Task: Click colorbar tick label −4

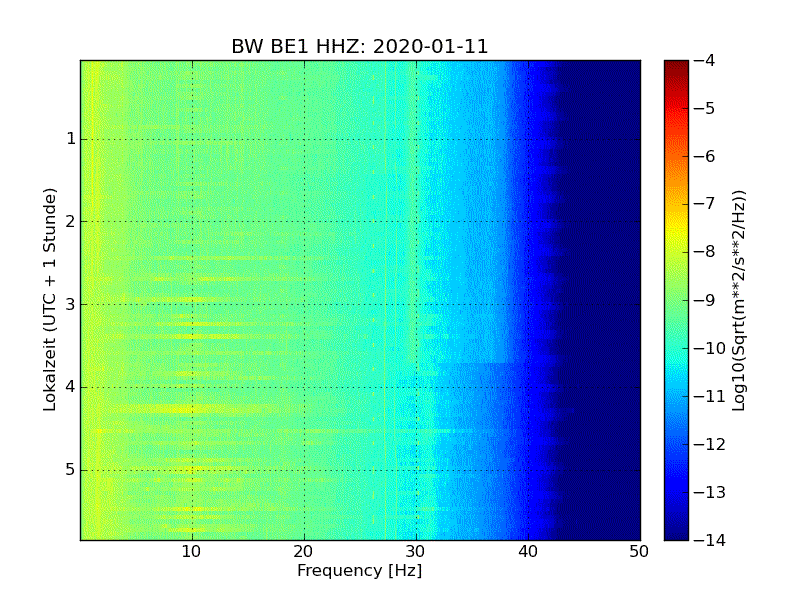Action: [705, 61]
